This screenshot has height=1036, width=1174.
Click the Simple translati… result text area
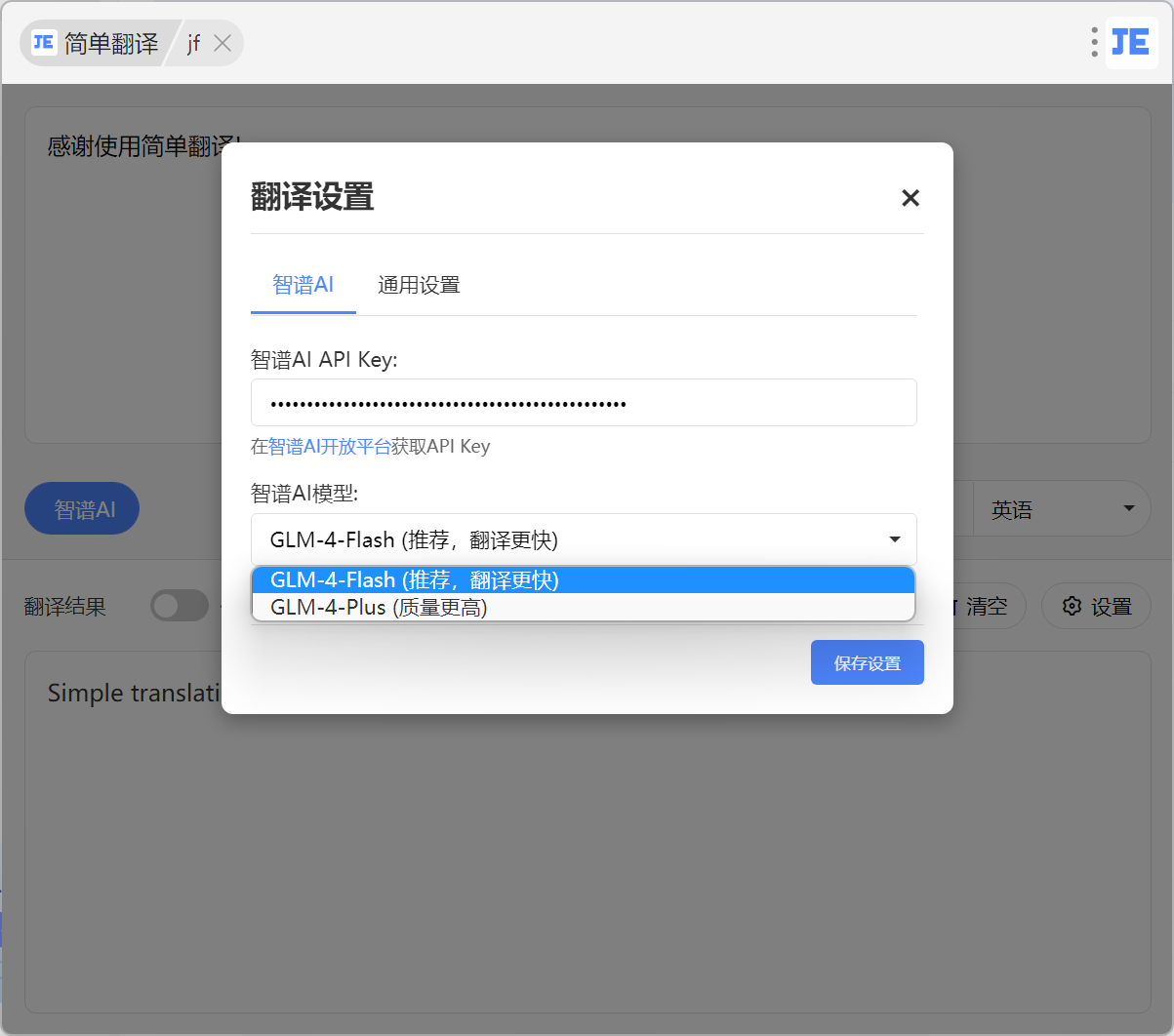[587, 832]
